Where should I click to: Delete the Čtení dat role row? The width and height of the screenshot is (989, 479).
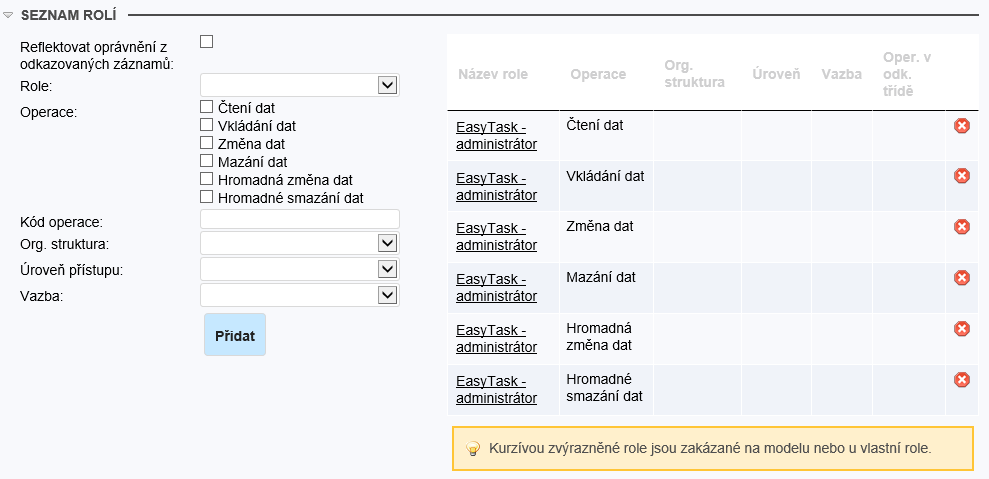pyautogui.click(x=962, y=125)
